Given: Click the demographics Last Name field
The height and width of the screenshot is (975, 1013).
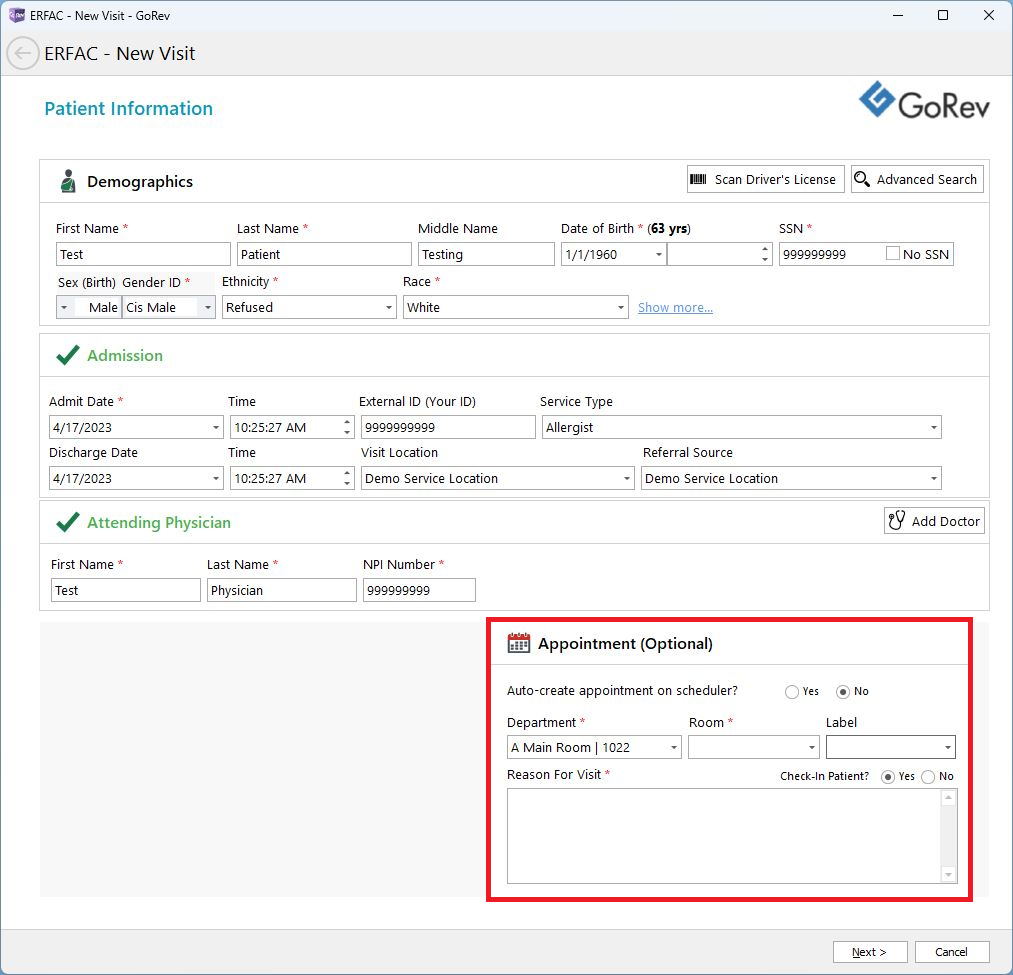Looking at the screenshot, I should click(x=324, y=255).
